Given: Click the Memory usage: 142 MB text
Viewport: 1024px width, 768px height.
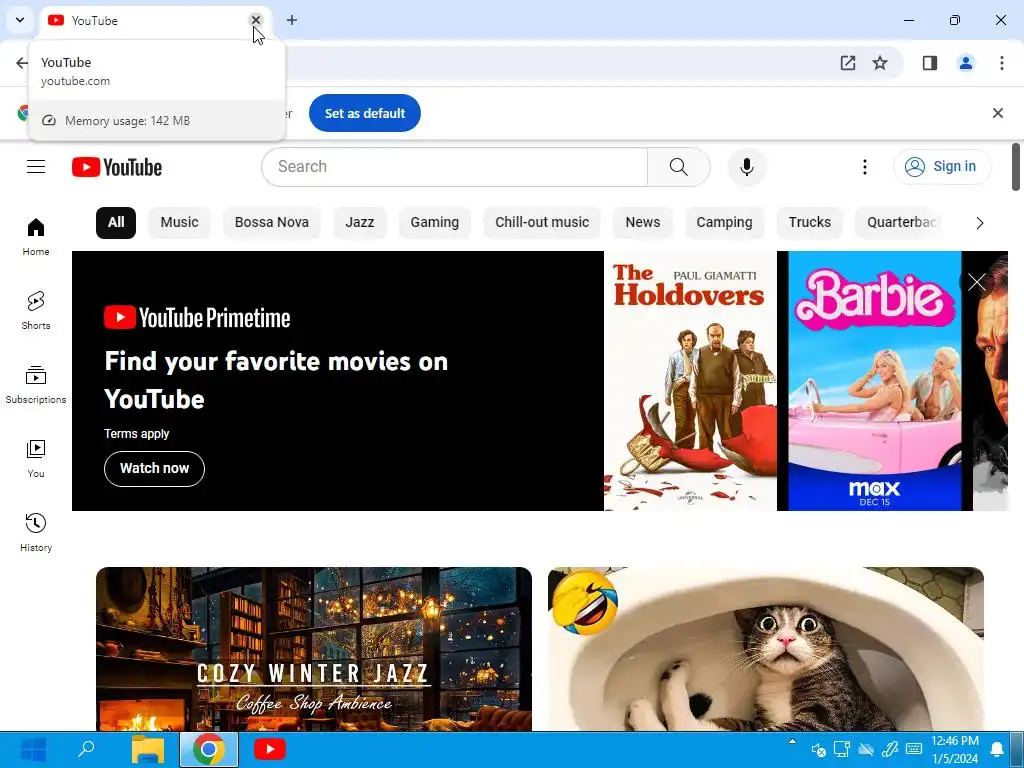Looking at the screenshot, I should coord(127,121).
